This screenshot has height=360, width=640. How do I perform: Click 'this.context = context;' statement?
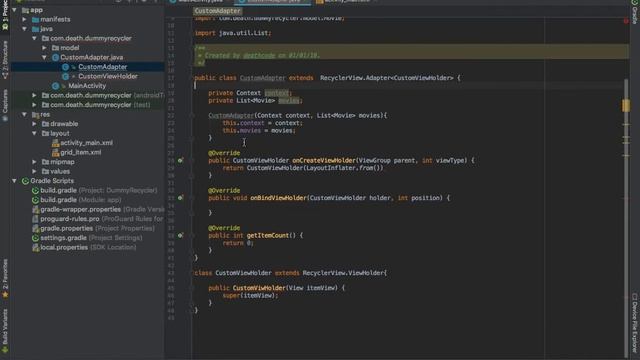tap(262, 123)
